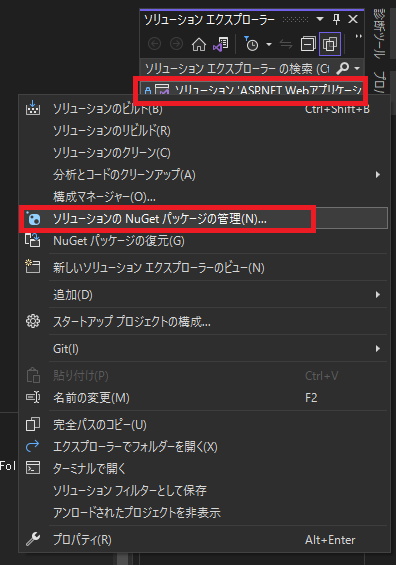Click the copy full path icon

pyautogui.click(x=33, y=424)
